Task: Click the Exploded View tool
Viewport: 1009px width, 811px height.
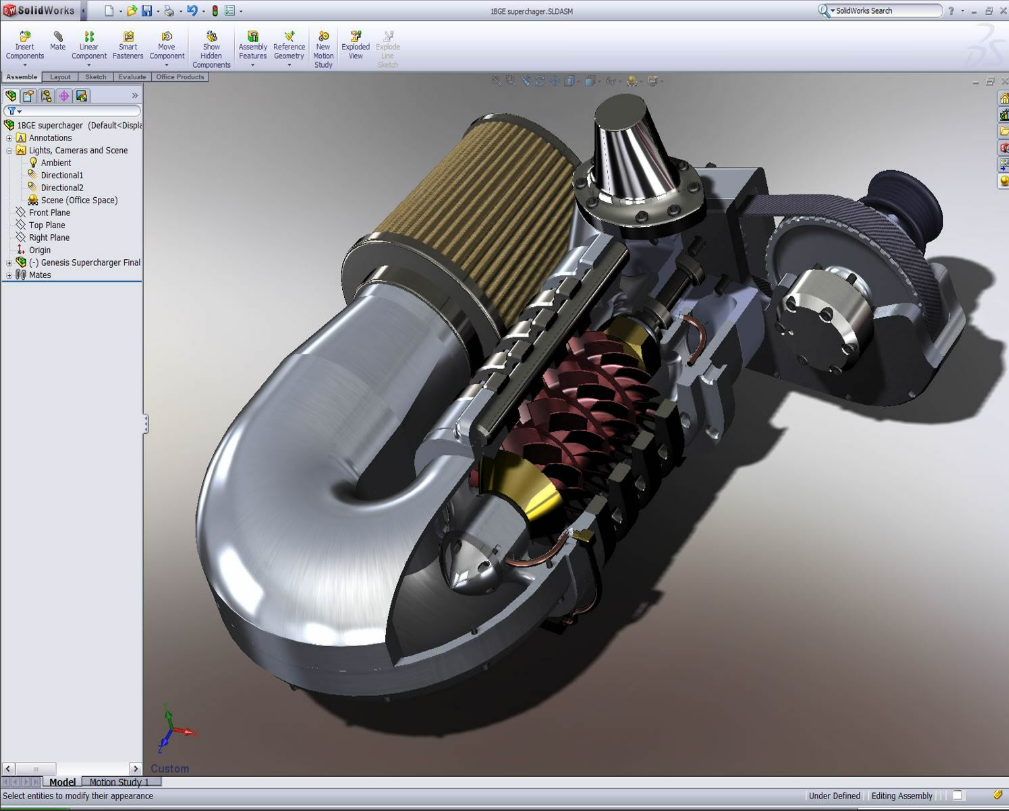Action: [x=356, y=45]
